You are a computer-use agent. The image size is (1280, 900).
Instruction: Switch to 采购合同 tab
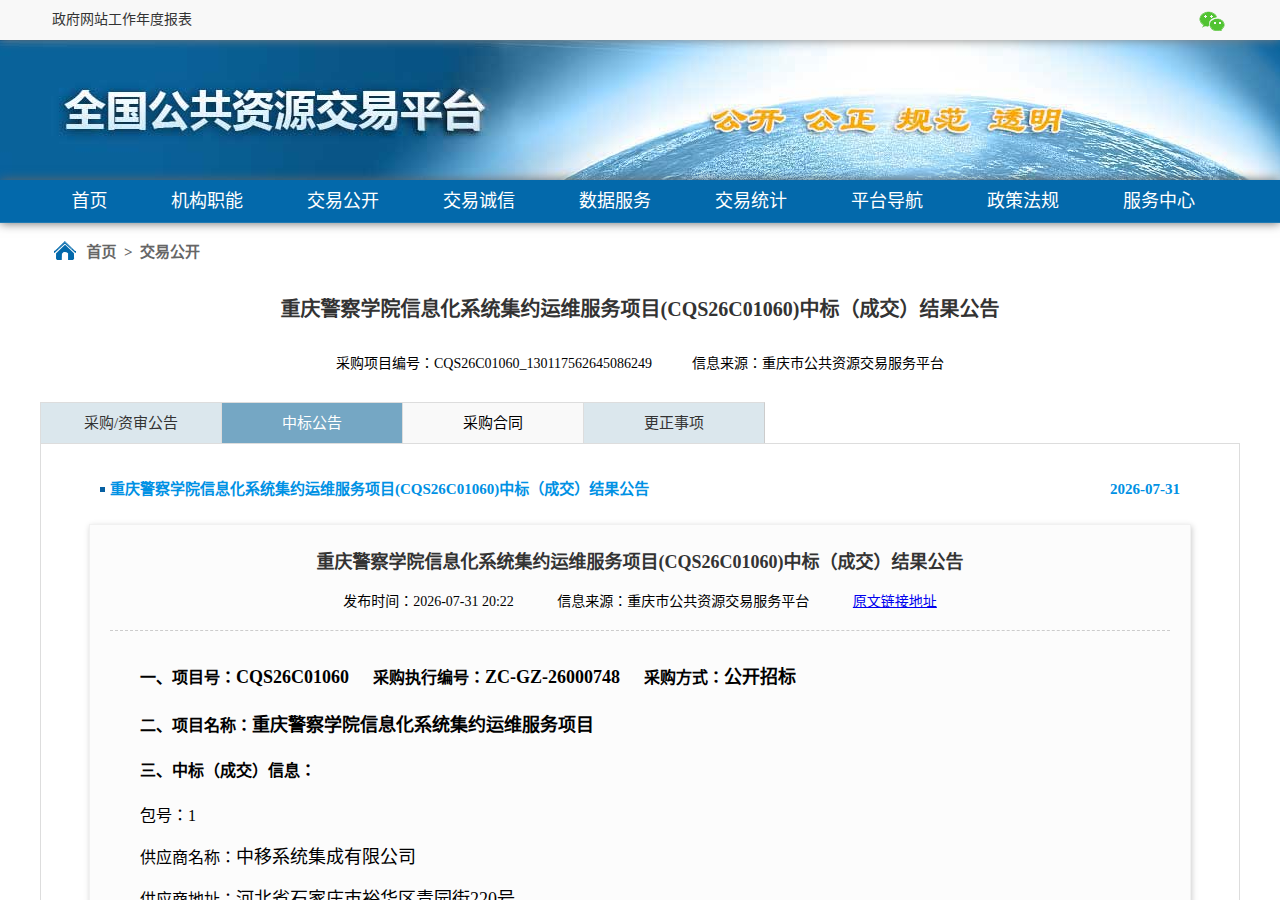(493, 423)
